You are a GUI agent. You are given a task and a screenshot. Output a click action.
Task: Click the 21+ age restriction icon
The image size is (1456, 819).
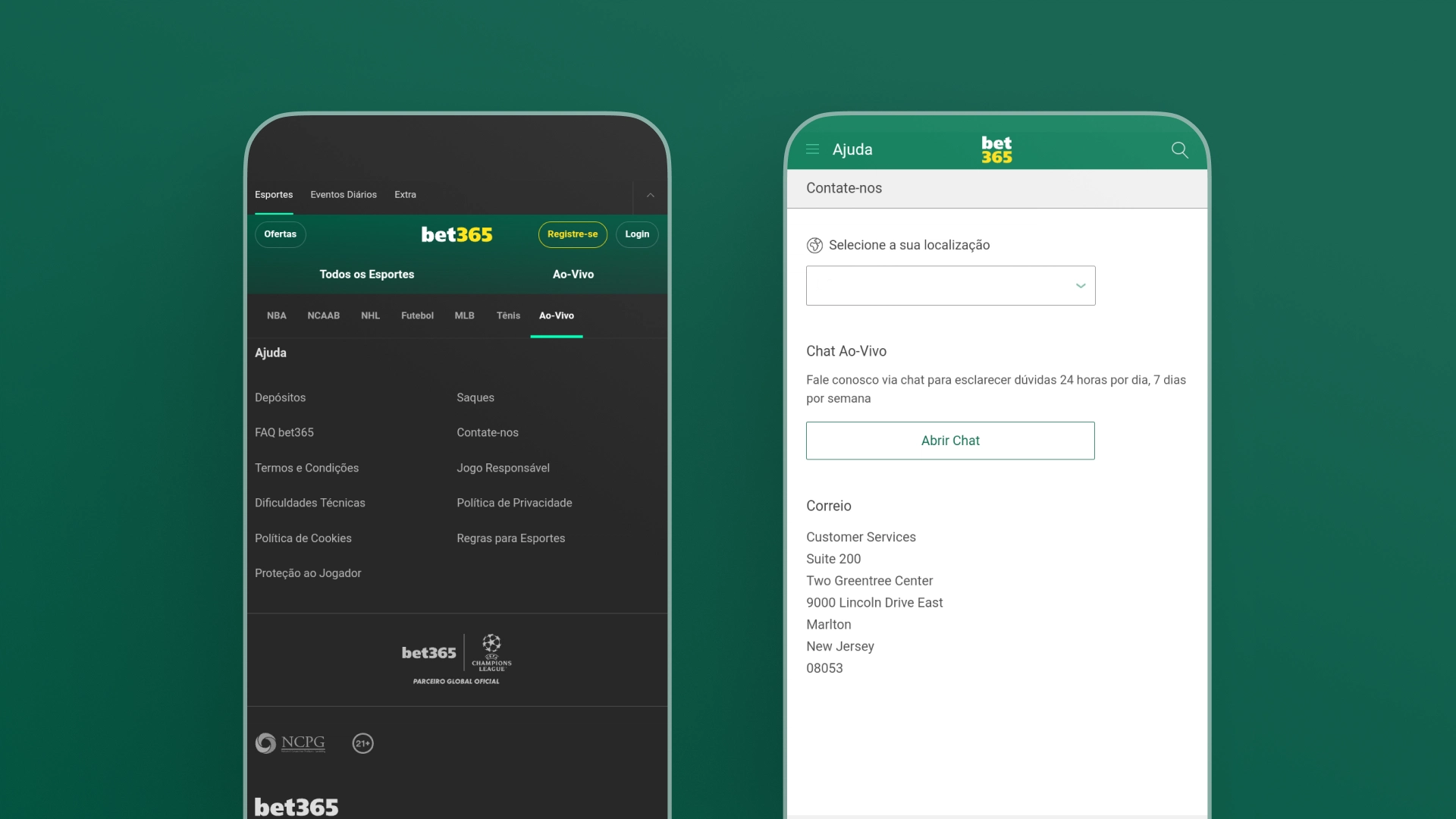pos(363,743)
